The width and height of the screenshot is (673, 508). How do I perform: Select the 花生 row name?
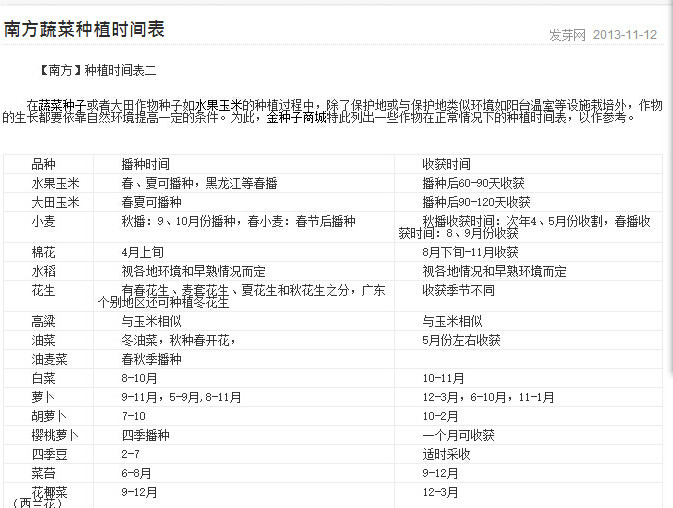tap(43, 290)
